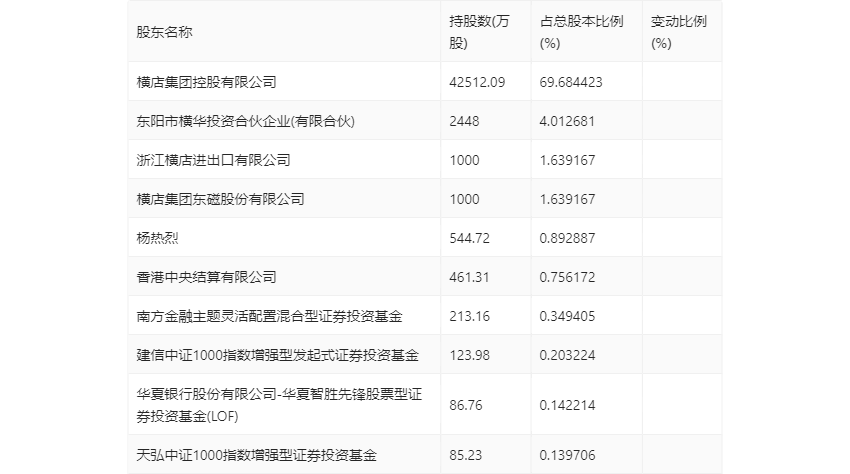850x474 pixels.
Task: Click the percentage 0.142214
Action: pos(567,405)
